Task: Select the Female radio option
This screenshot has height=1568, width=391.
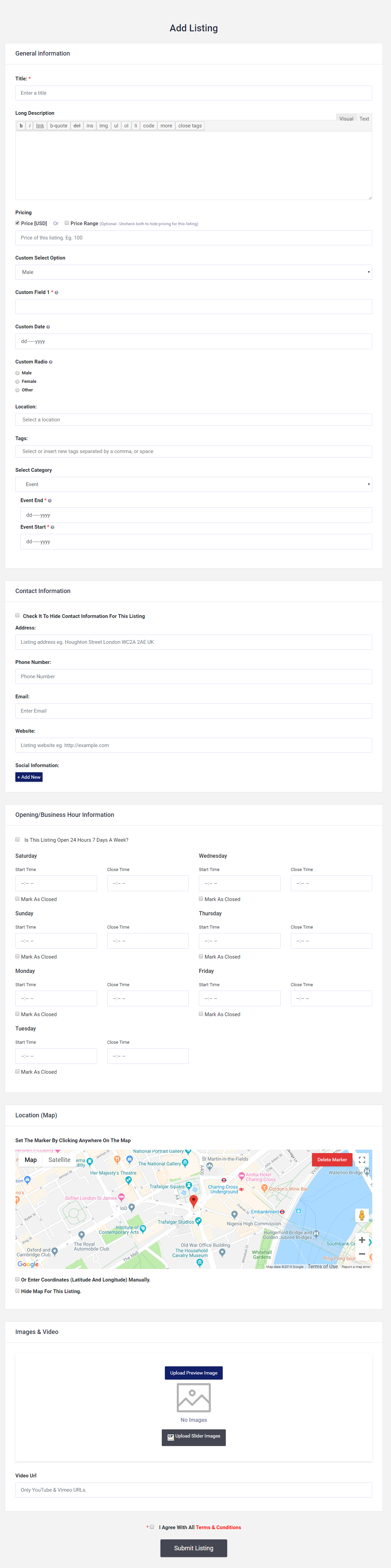Action: point(18,382)
